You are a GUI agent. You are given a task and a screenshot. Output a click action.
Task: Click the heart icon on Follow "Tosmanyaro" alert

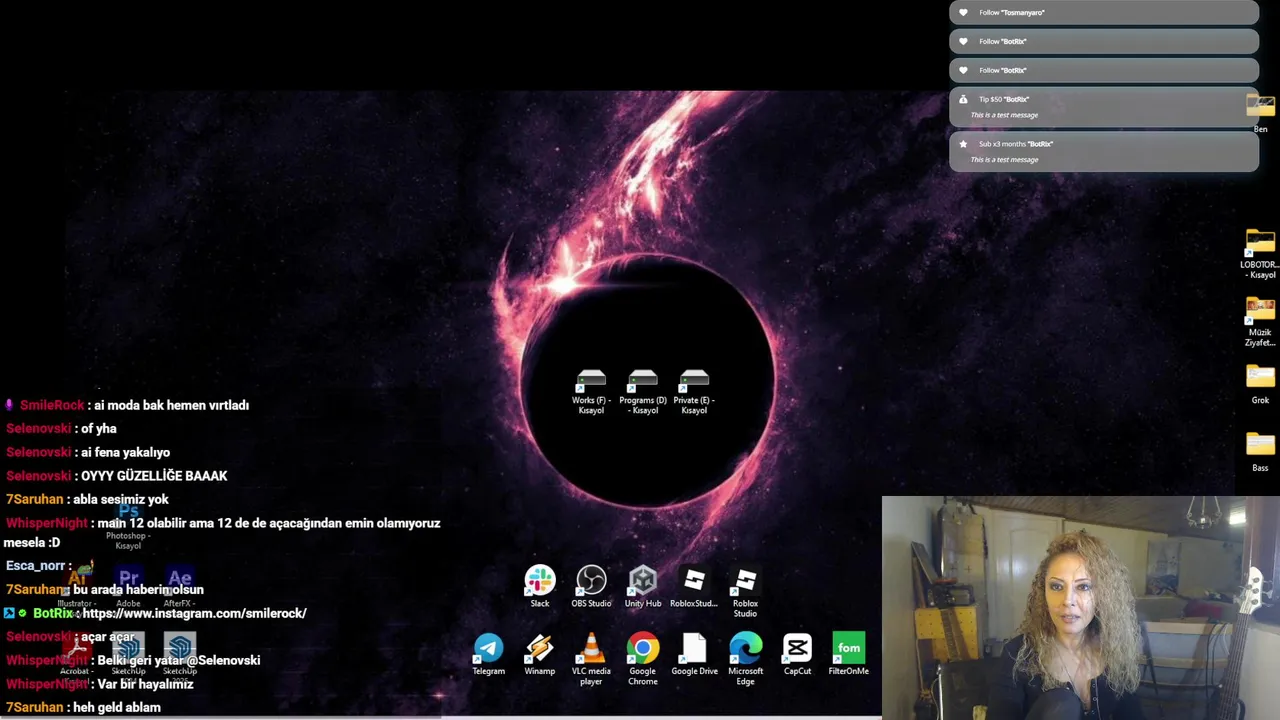pos(963,12)
